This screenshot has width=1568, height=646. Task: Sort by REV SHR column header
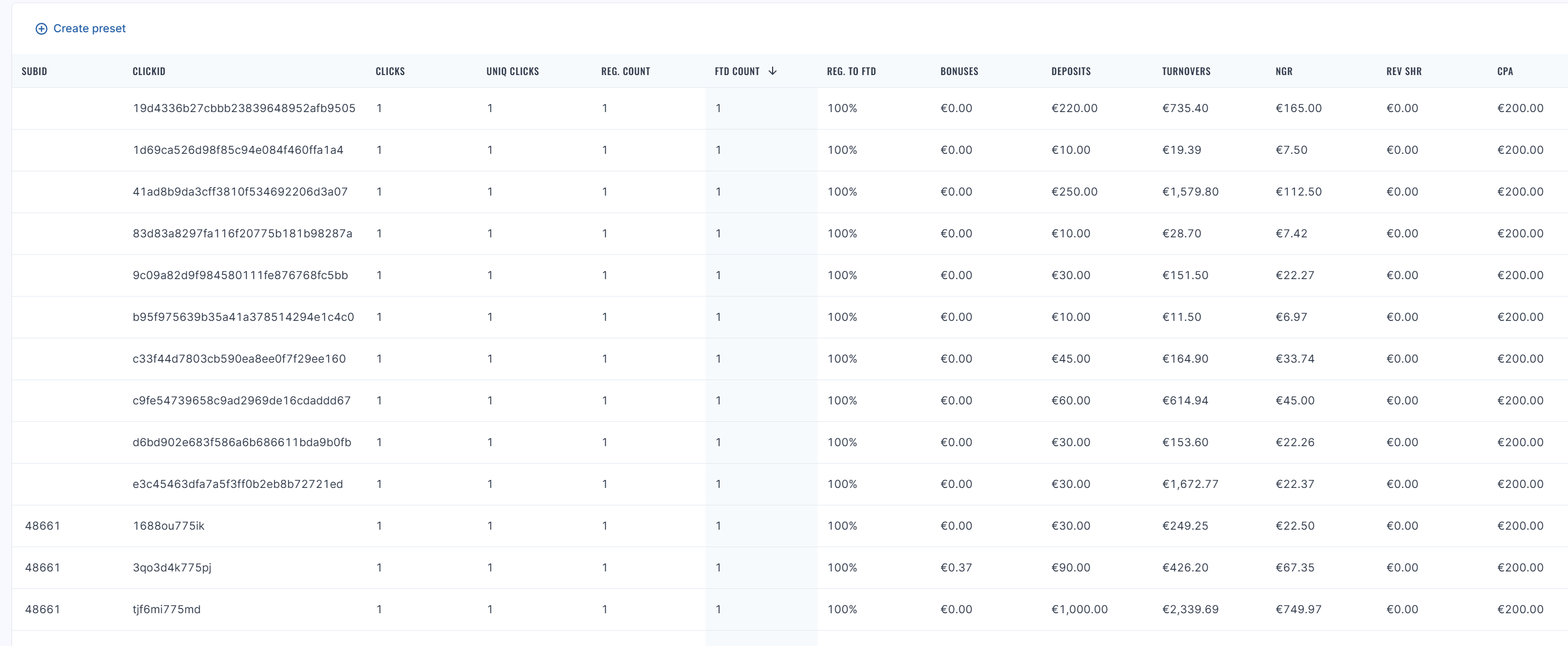coord(1404,71)
